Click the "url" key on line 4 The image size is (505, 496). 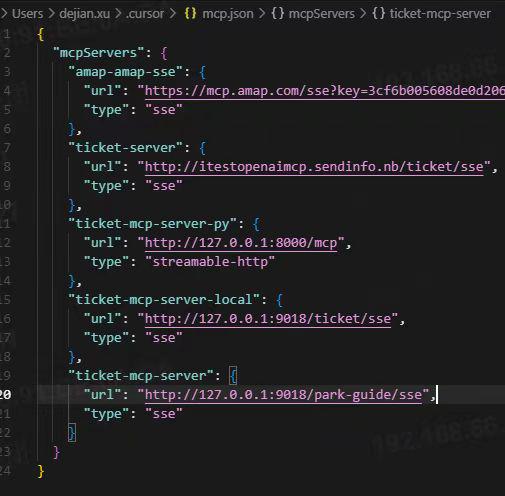(102, 91)
